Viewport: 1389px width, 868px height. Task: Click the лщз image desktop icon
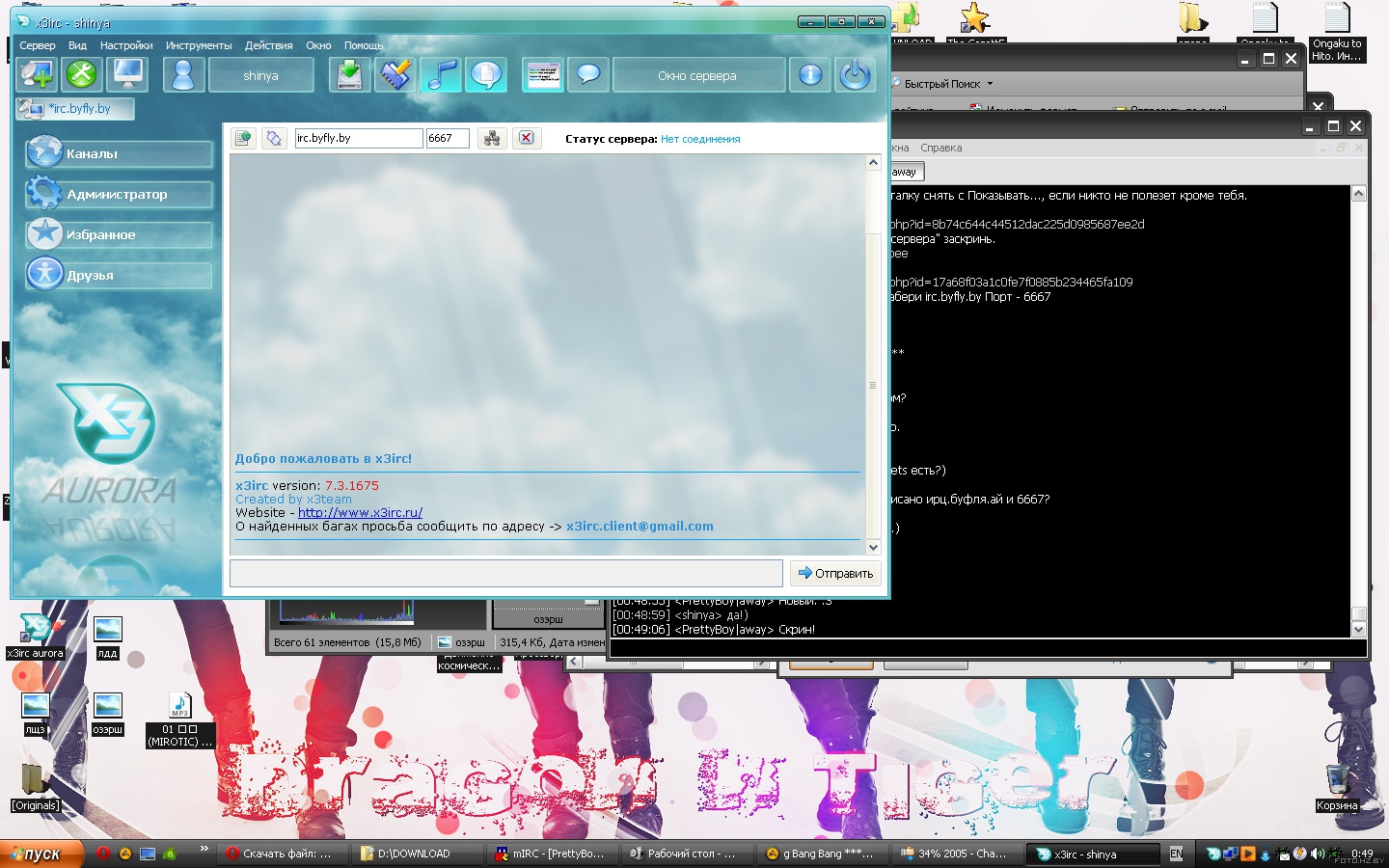click(x=36, y=714)
